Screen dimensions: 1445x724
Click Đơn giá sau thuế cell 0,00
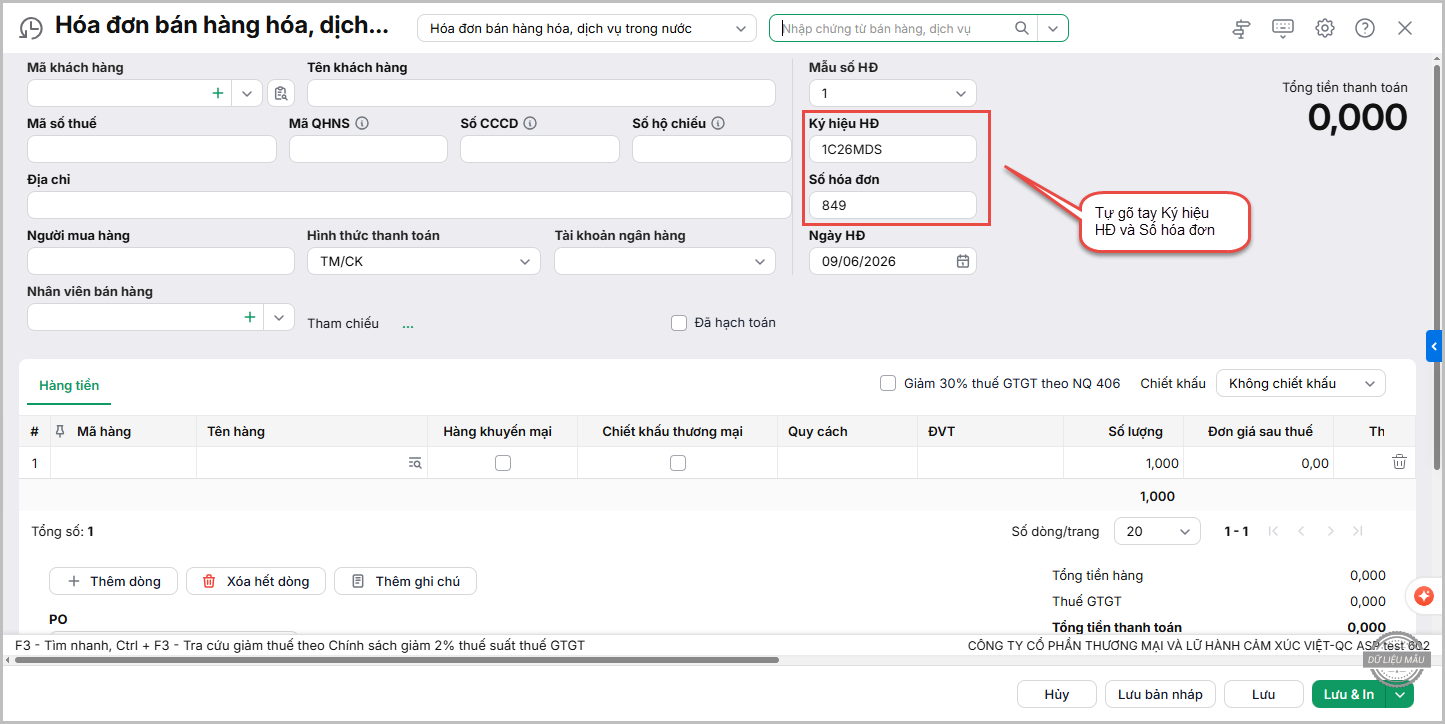click(1258, 463)
